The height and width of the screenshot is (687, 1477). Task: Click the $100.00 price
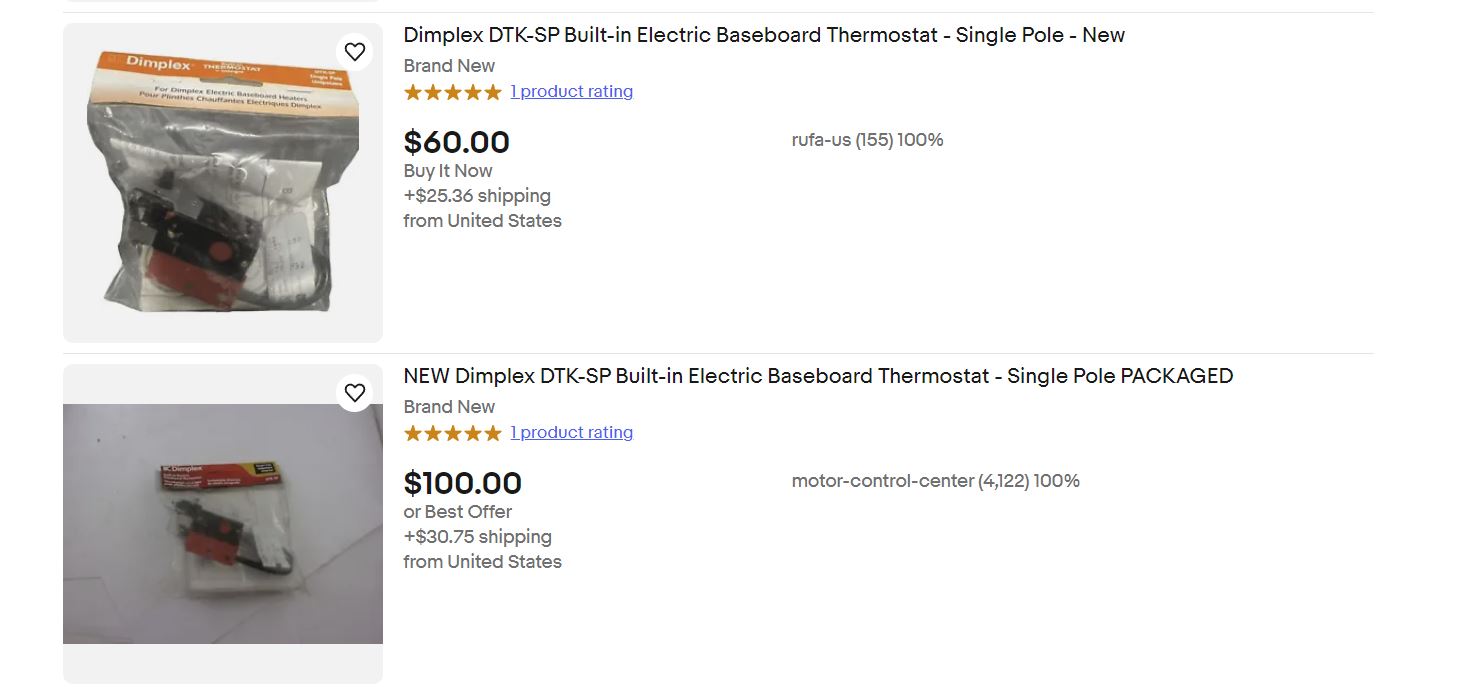463,483
